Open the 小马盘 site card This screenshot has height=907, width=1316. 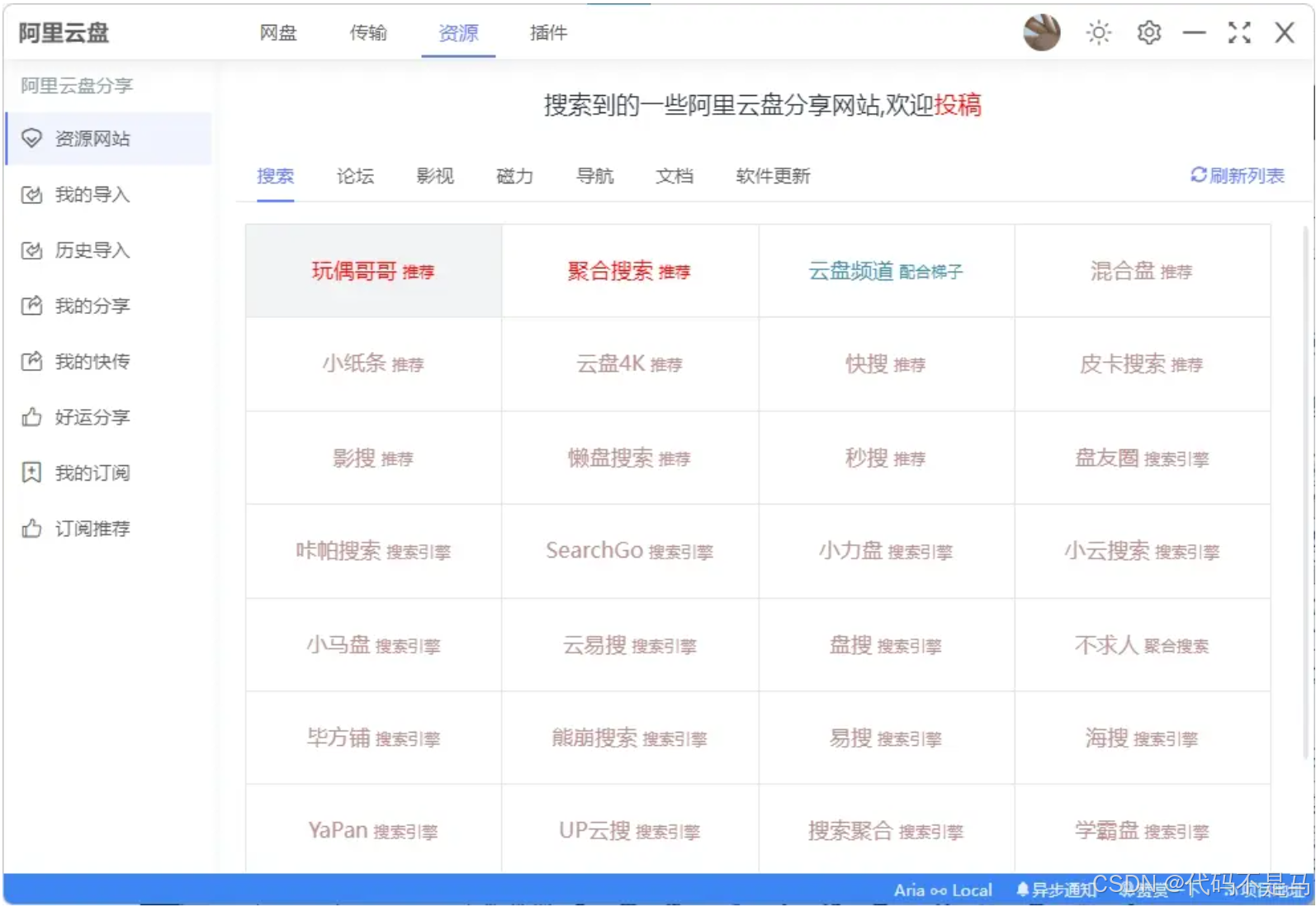click(373, 645)
